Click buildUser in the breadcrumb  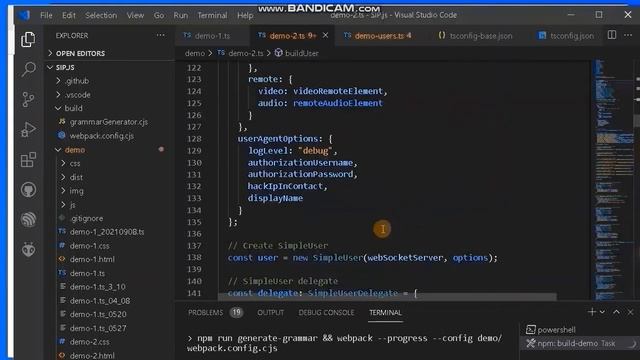[301, 53]
